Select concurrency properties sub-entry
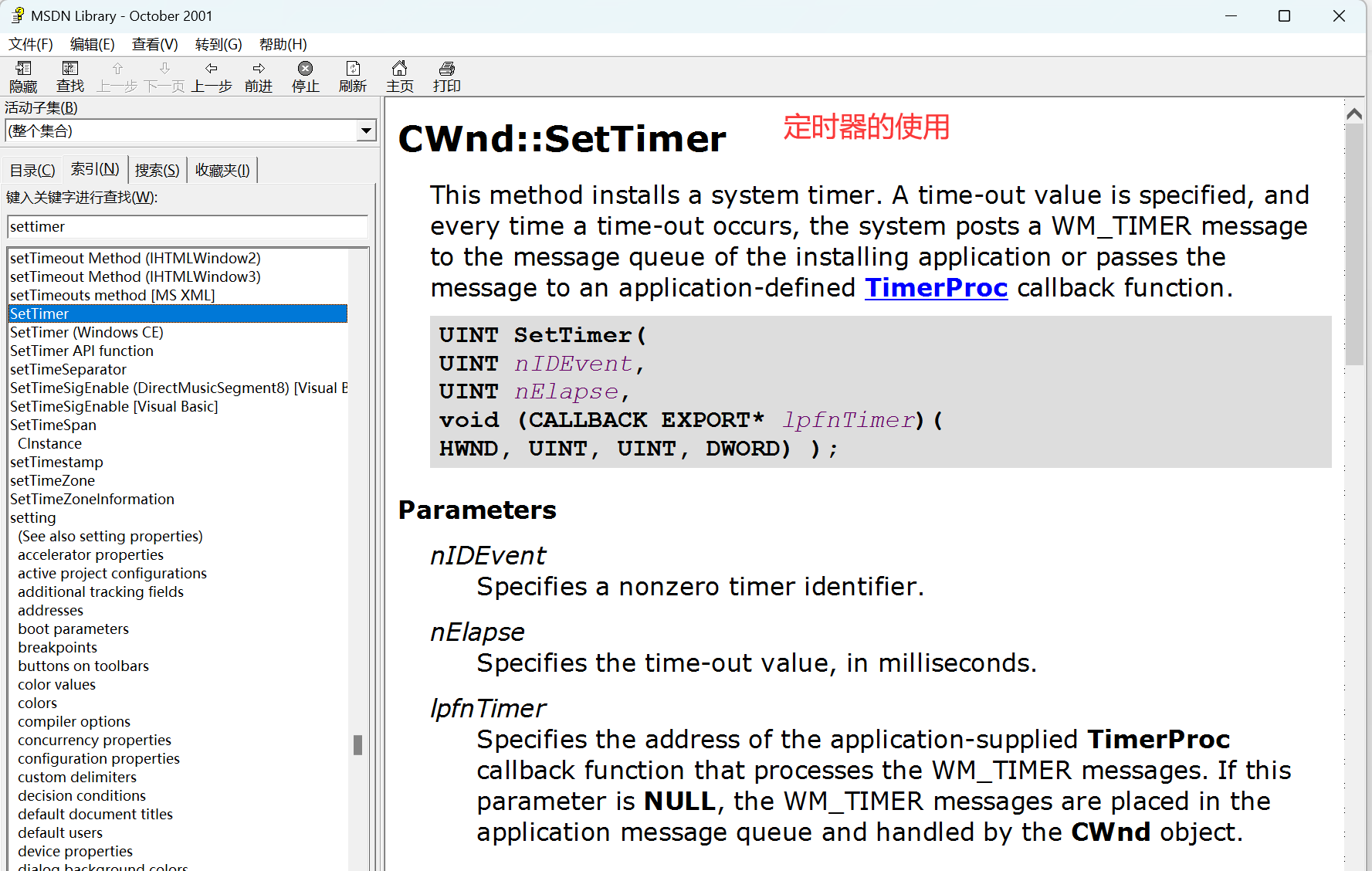 [94, 740]
